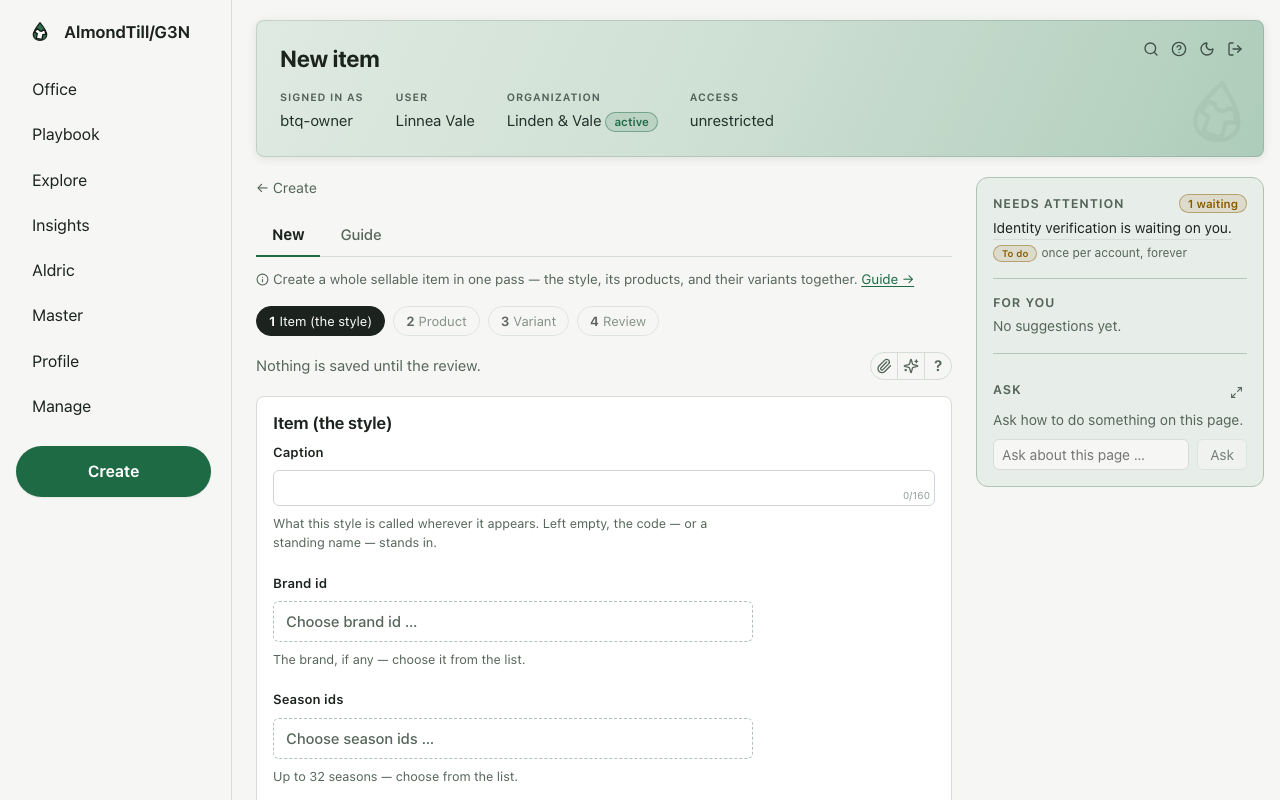Expand the Ask panel with arrows icon
The height and width of the screenshot is (800, 1280).
[x=1236, y=392]
